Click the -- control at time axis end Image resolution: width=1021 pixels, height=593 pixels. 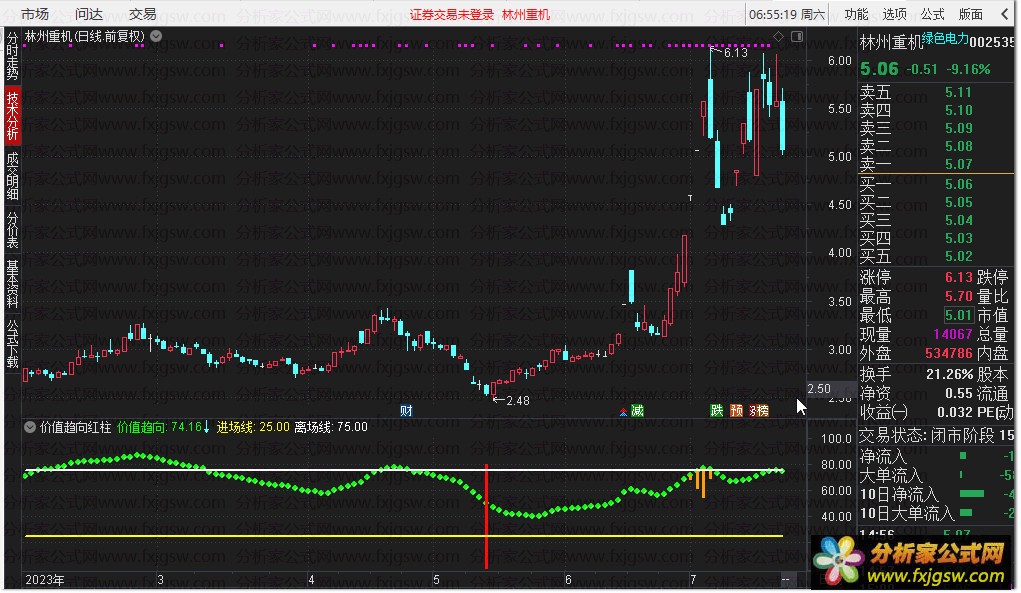pyautogui.click(x=785, y=579)
